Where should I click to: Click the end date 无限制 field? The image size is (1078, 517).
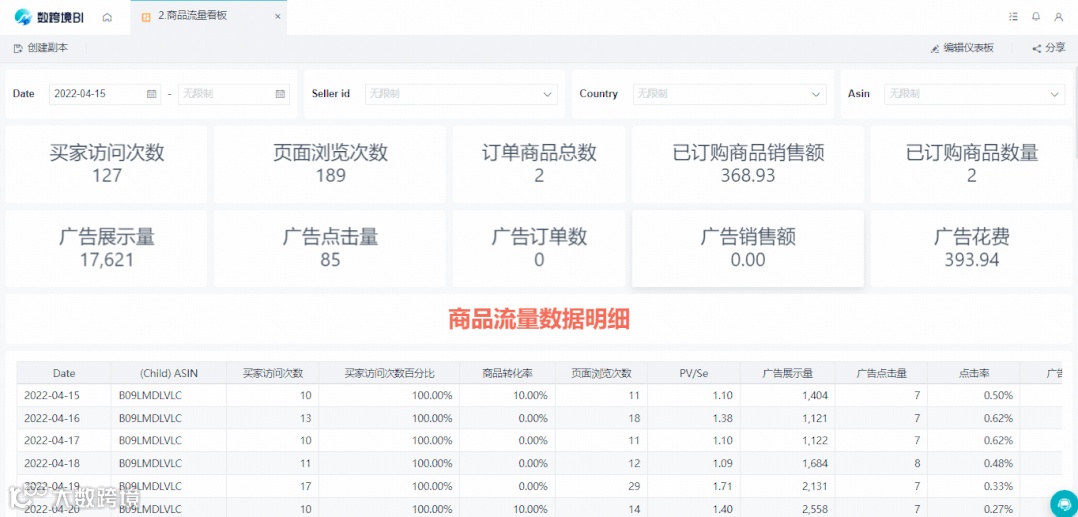pyautogui.click(x=234, y=94)
